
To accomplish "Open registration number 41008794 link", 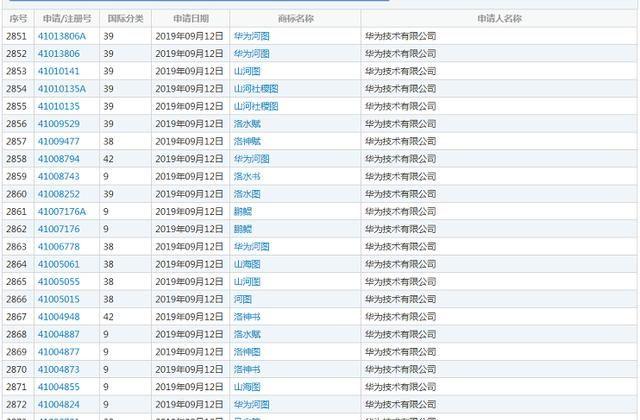I will pyautogui.click(x=59, y=159).
